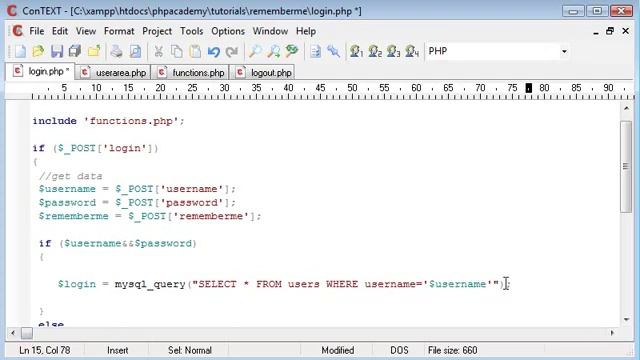Click 'Sel: Normal' in status bar
Image resolution: width=640 pixels, height=360 pixels.
coord(190,350)
